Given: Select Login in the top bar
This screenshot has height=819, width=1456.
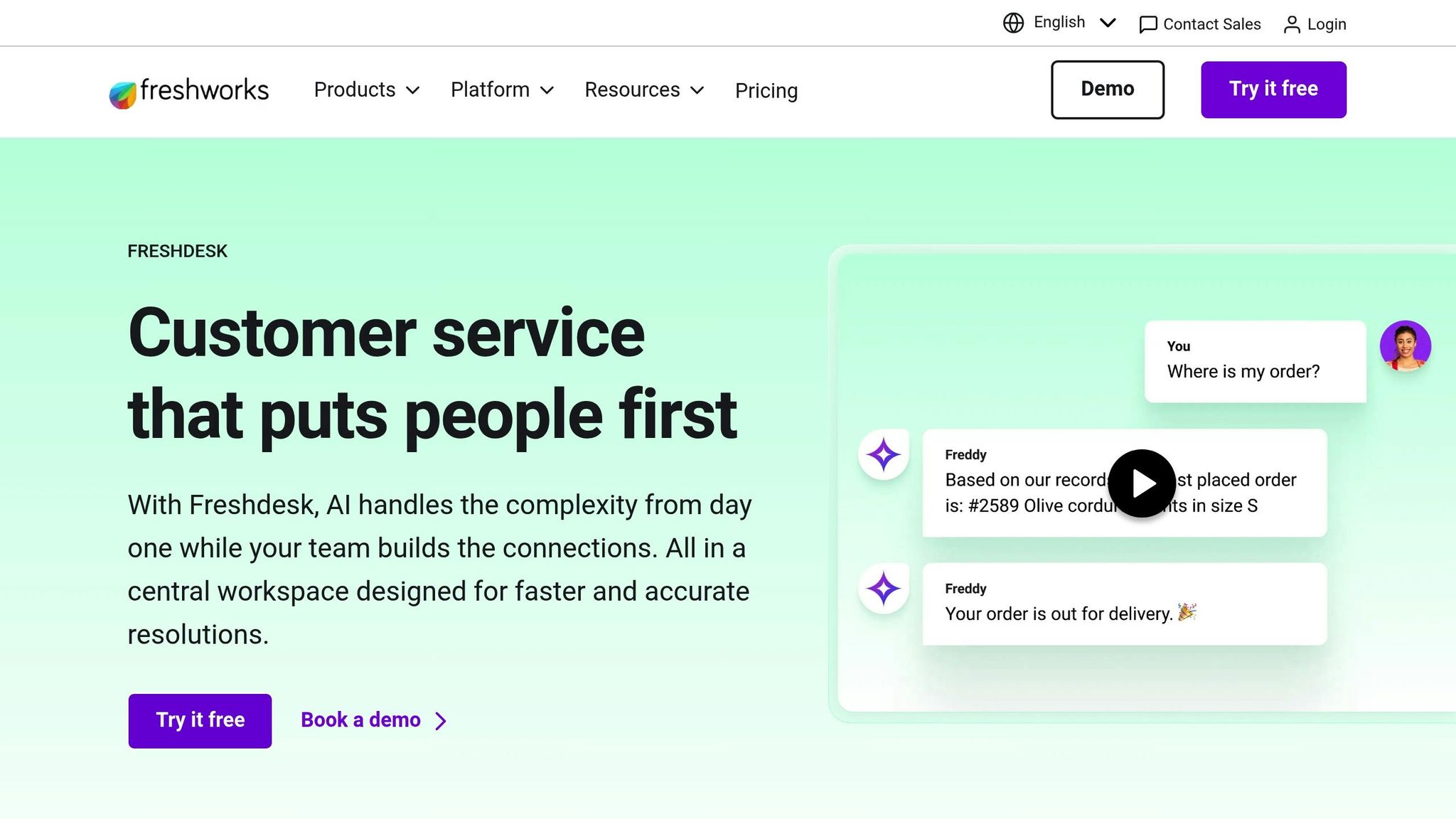Looking at the screenshot, I should (1326, 23).
